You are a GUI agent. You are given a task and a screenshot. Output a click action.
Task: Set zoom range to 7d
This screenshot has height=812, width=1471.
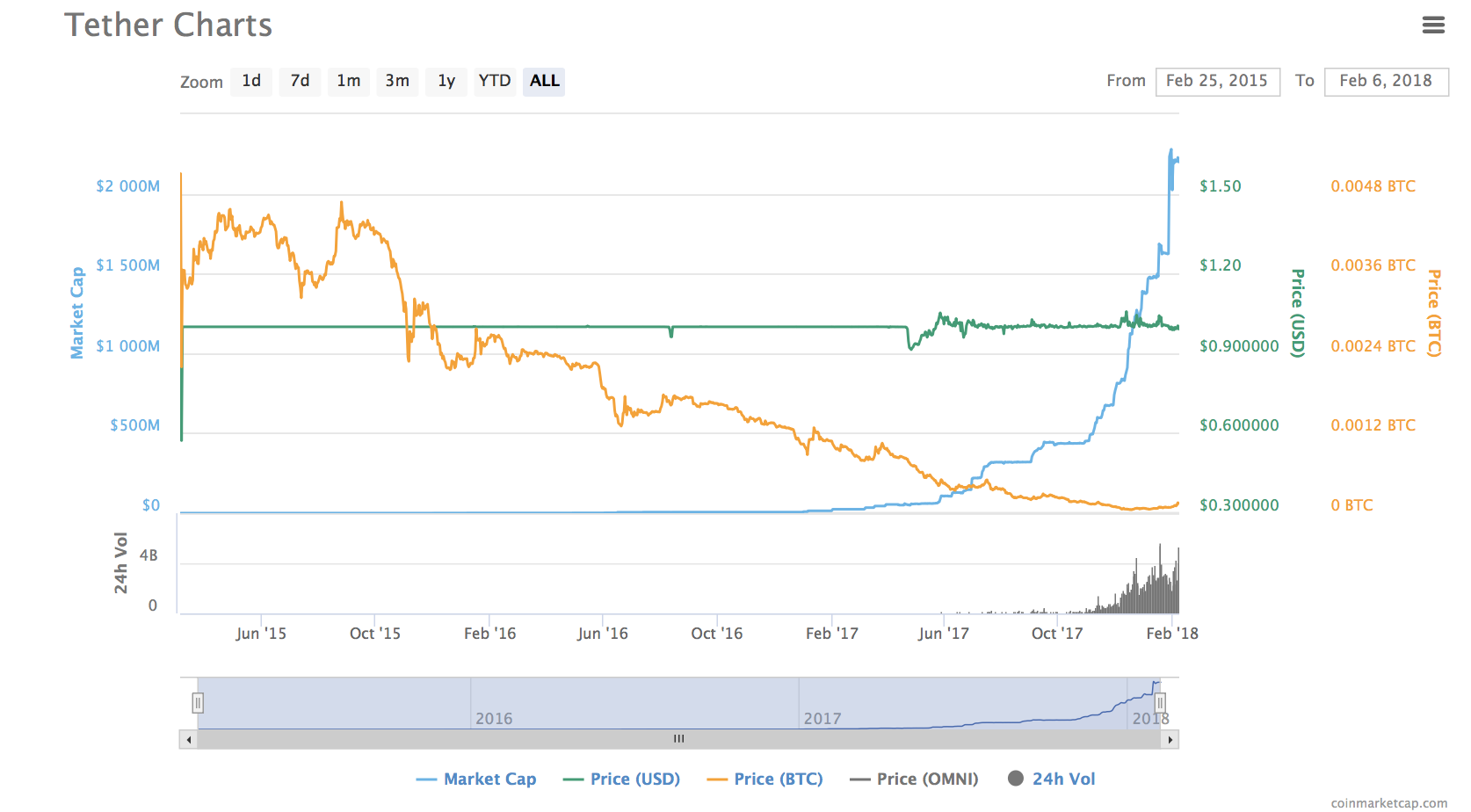point(300,81)
